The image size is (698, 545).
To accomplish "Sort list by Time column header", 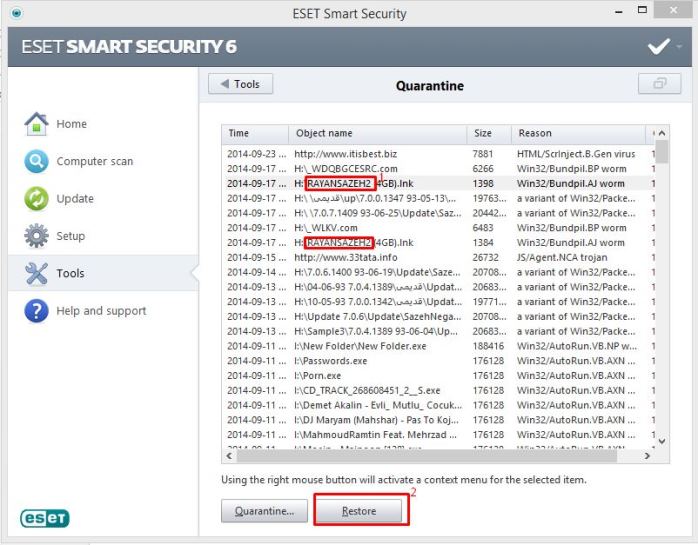I will [x=240, y=133].
